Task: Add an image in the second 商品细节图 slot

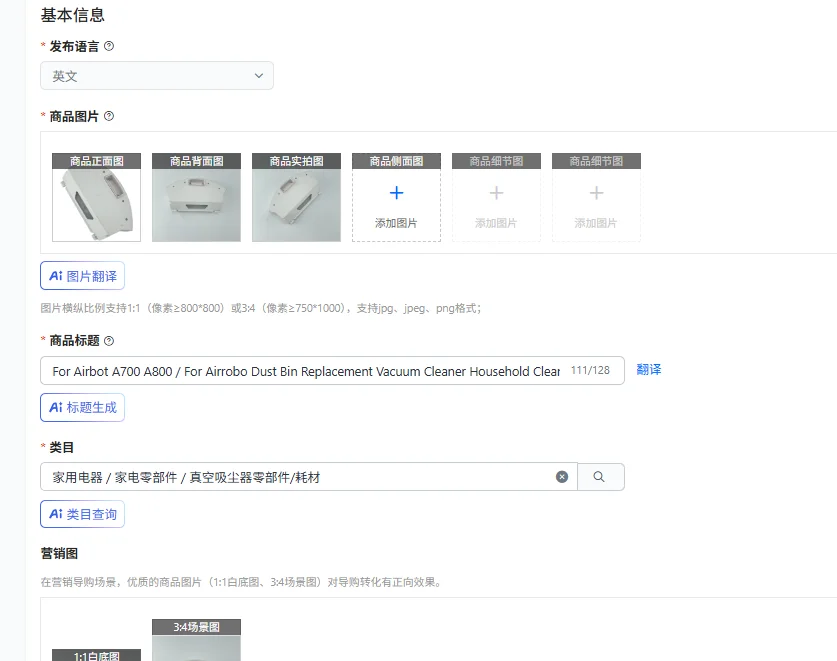Action: pyautogui.click(x=596, y=198)
